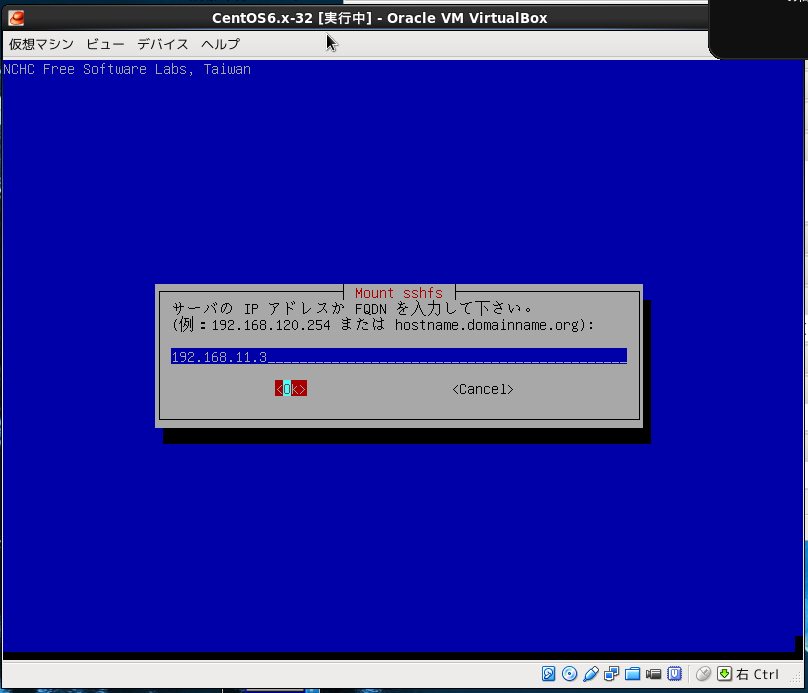This screenshot has height=693, width=808.
Task: Click the hard disk activity indicator icon
Action: [x=549, y=674]
